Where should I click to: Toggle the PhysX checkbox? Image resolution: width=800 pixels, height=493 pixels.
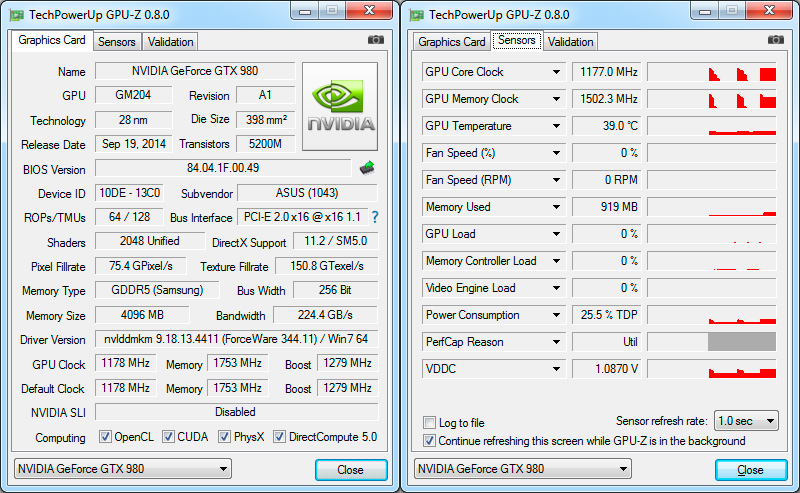coord(224,437)
